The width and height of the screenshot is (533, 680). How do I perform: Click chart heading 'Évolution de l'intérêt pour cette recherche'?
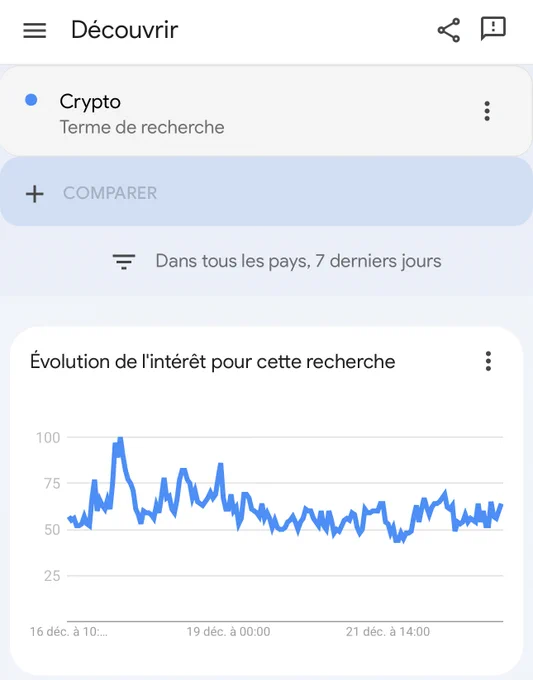213,362
